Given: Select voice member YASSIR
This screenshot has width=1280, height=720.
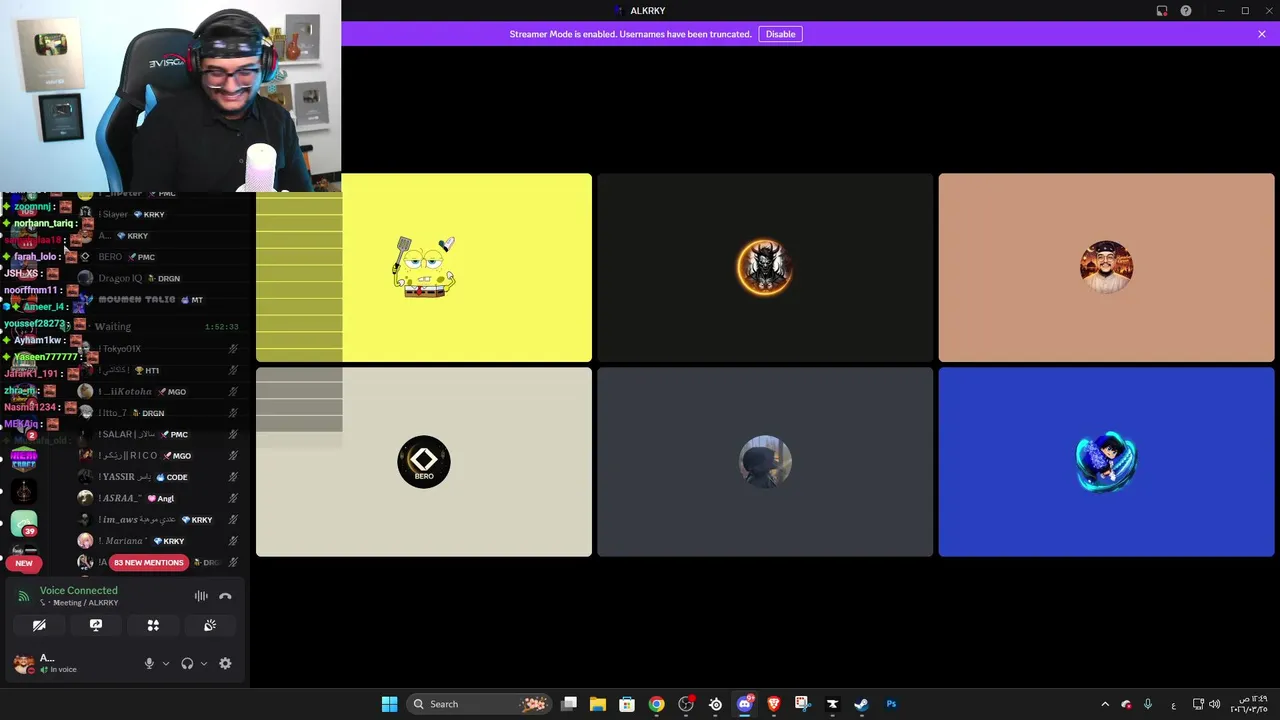Looking at the screenshot, I should [160, 477].
